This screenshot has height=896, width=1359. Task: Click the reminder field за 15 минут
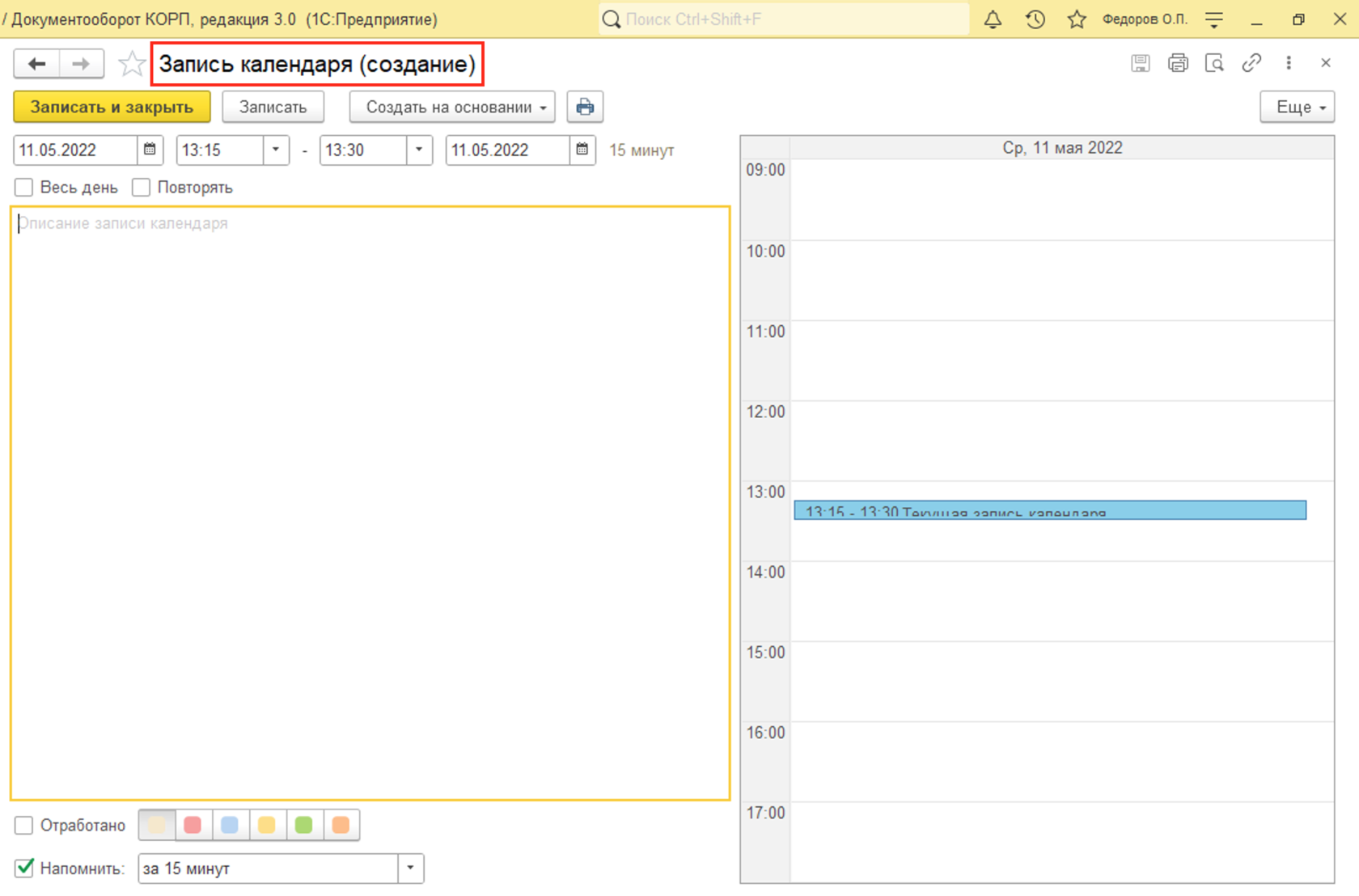(268, 869)
